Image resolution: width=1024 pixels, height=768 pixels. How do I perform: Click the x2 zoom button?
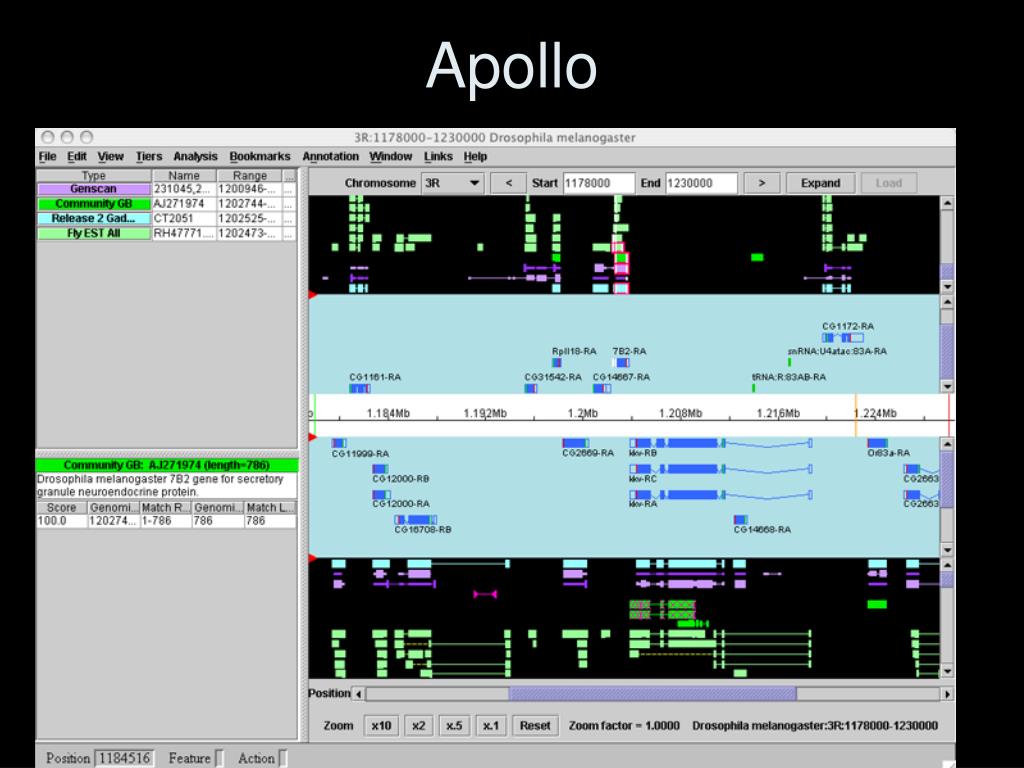[419, 726]
